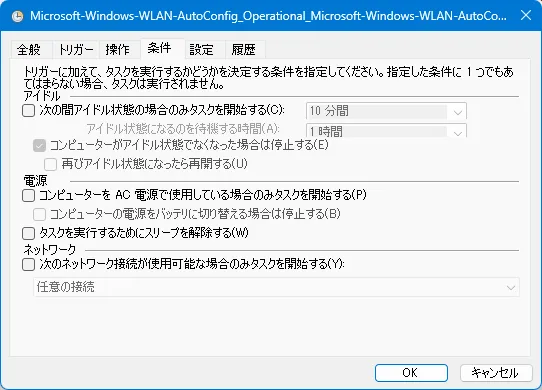Click the 電源 section heading
Image resolution: width=542 pixels, height=390 pixels.
(35, 180)
